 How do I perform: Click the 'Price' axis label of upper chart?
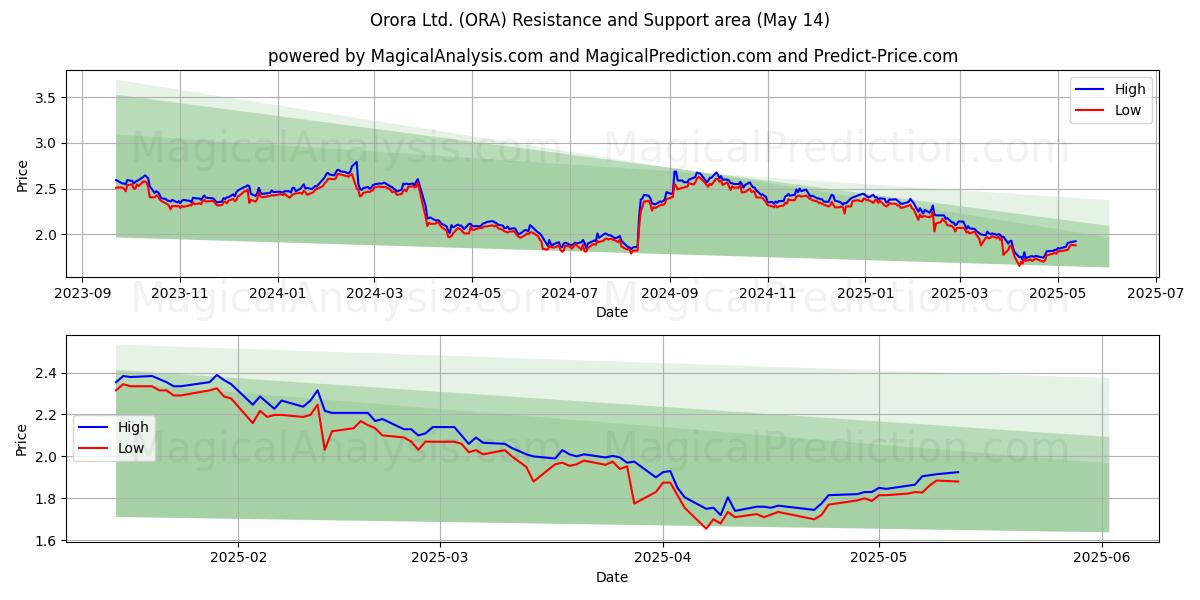[x=23, y=174]
